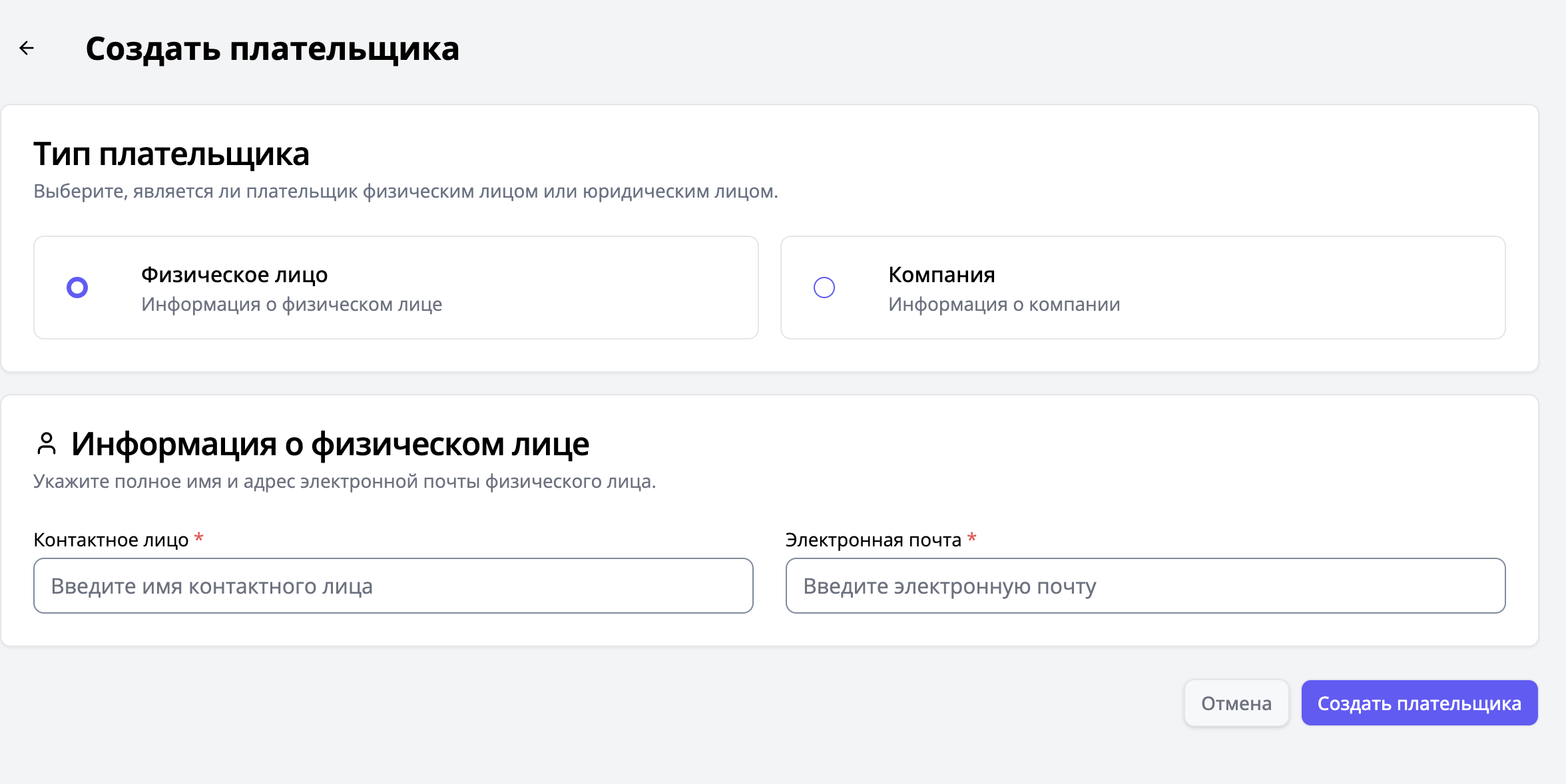Focus the Контактное лицо input field

pyautogui.click(x=393, y=586)
